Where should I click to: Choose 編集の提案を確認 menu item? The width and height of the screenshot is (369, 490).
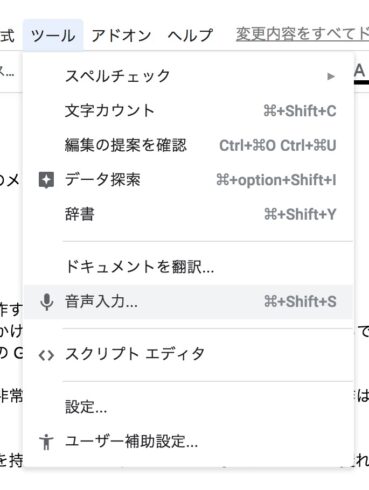tap(188, 145)
